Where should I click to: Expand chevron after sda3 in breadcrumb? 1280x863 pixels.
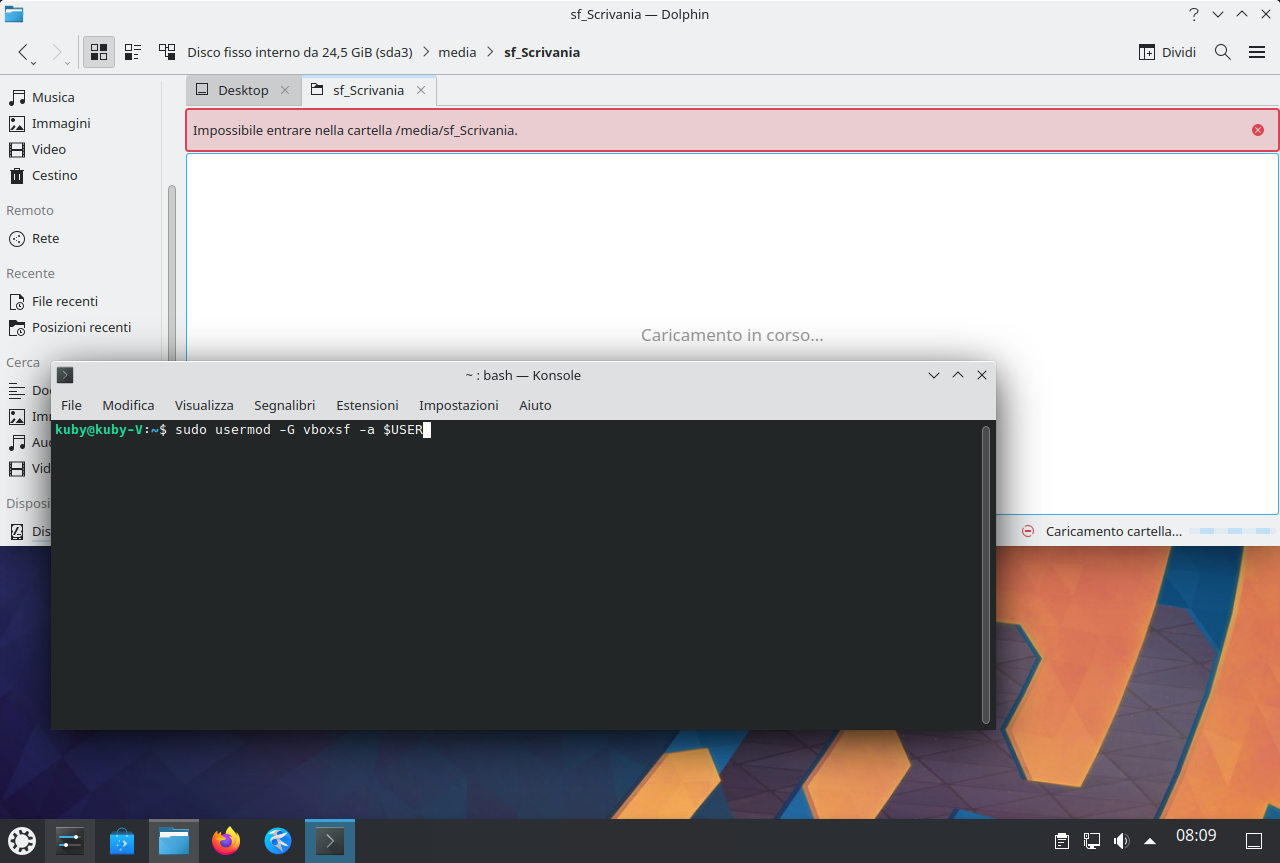(x=426, y=52)
